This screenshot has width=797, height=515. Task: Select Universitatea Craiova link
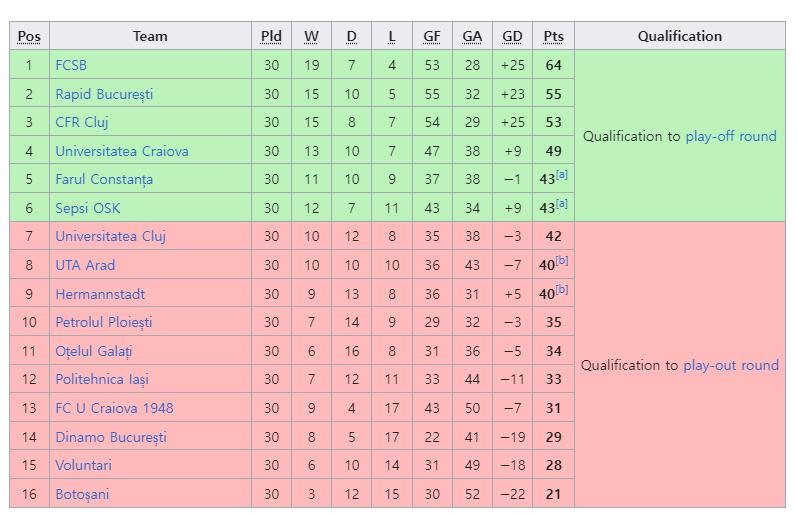(x=121, y=151)
